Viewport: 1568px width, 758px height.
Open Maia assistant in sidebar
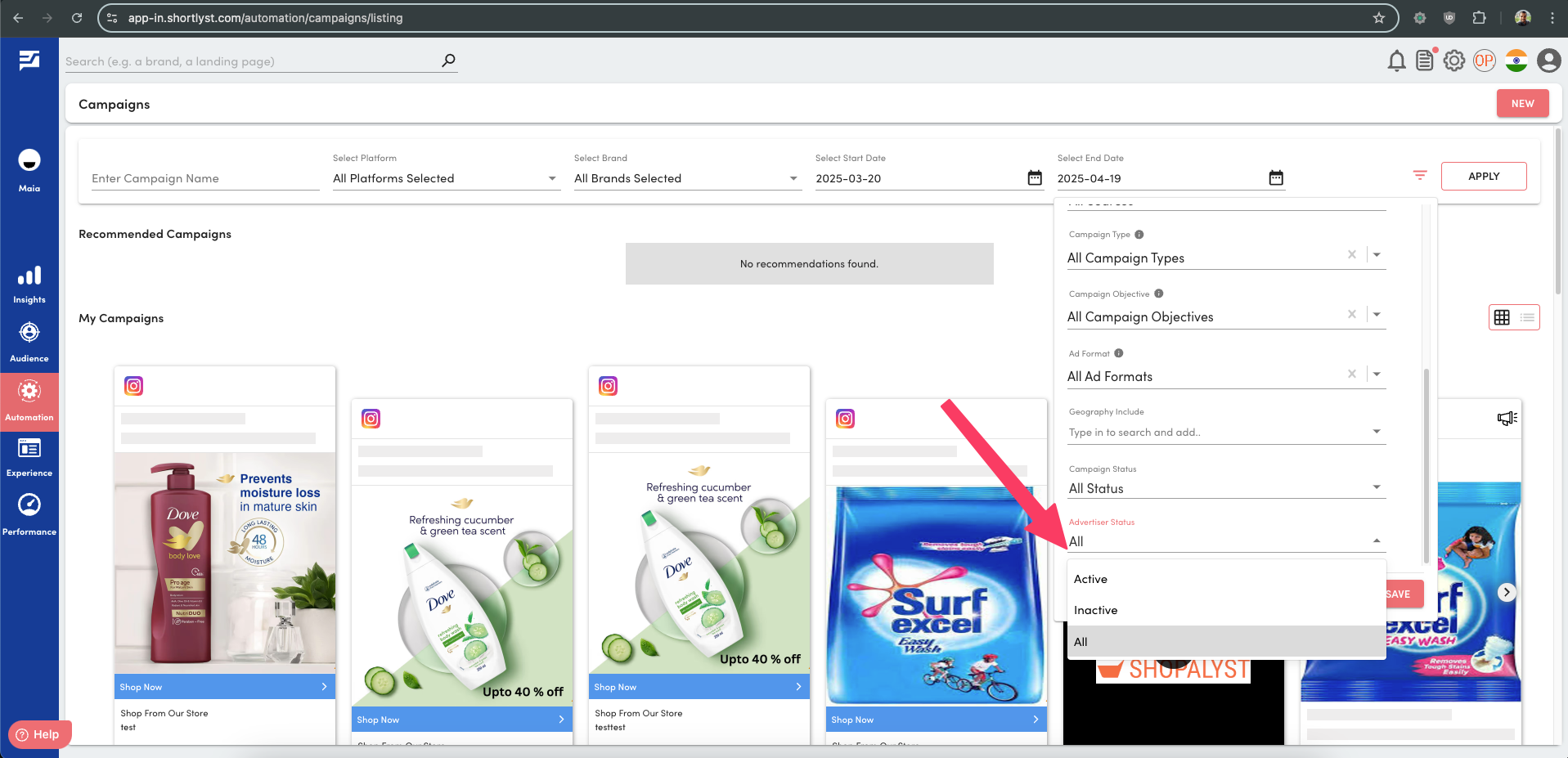click(29, 169)
